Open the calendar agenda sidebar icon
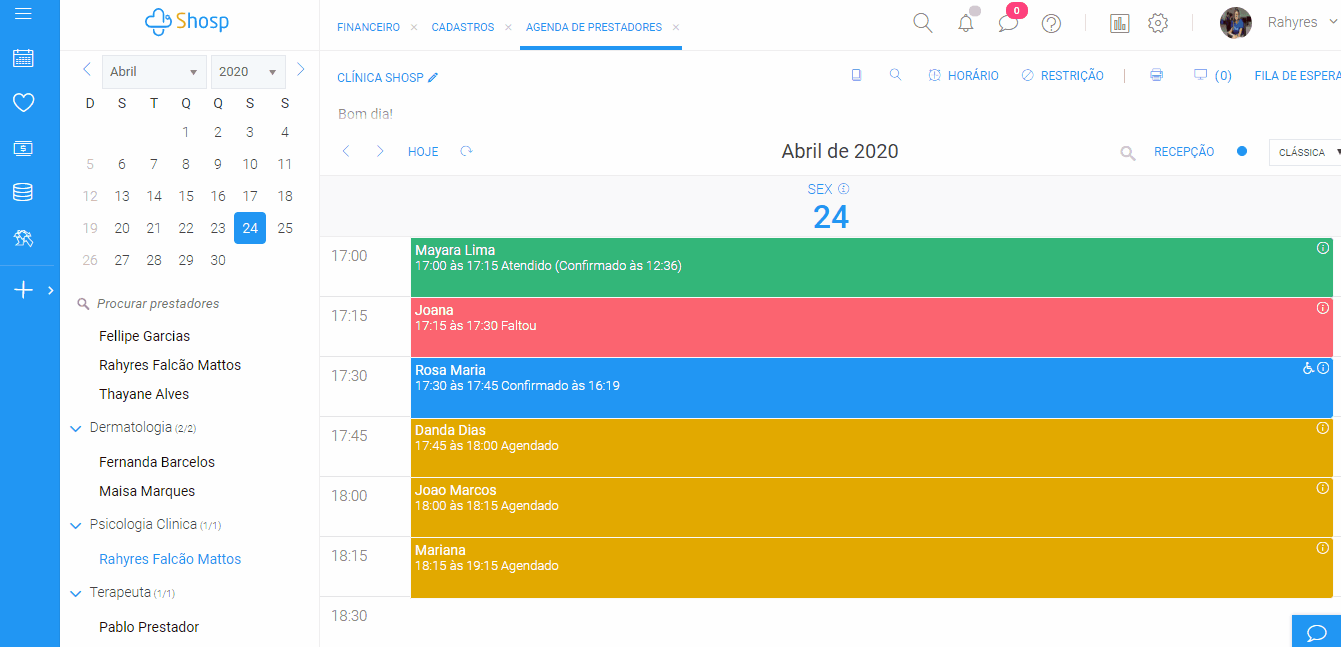This screenshot has height=647, width=1341. tap(23, 58)
